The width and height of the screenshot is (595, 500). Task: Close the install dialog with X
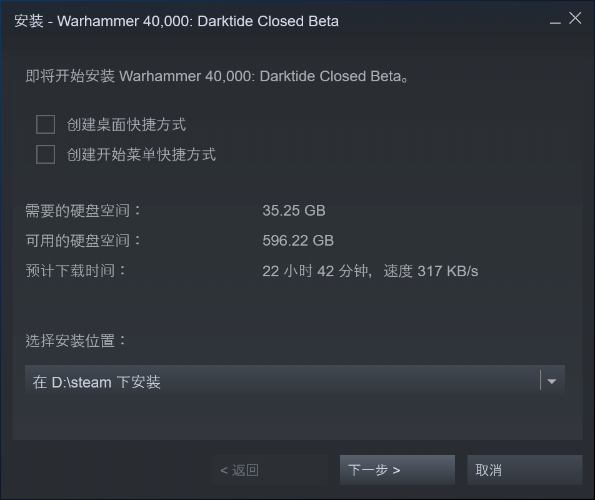(x=575, y=18)
